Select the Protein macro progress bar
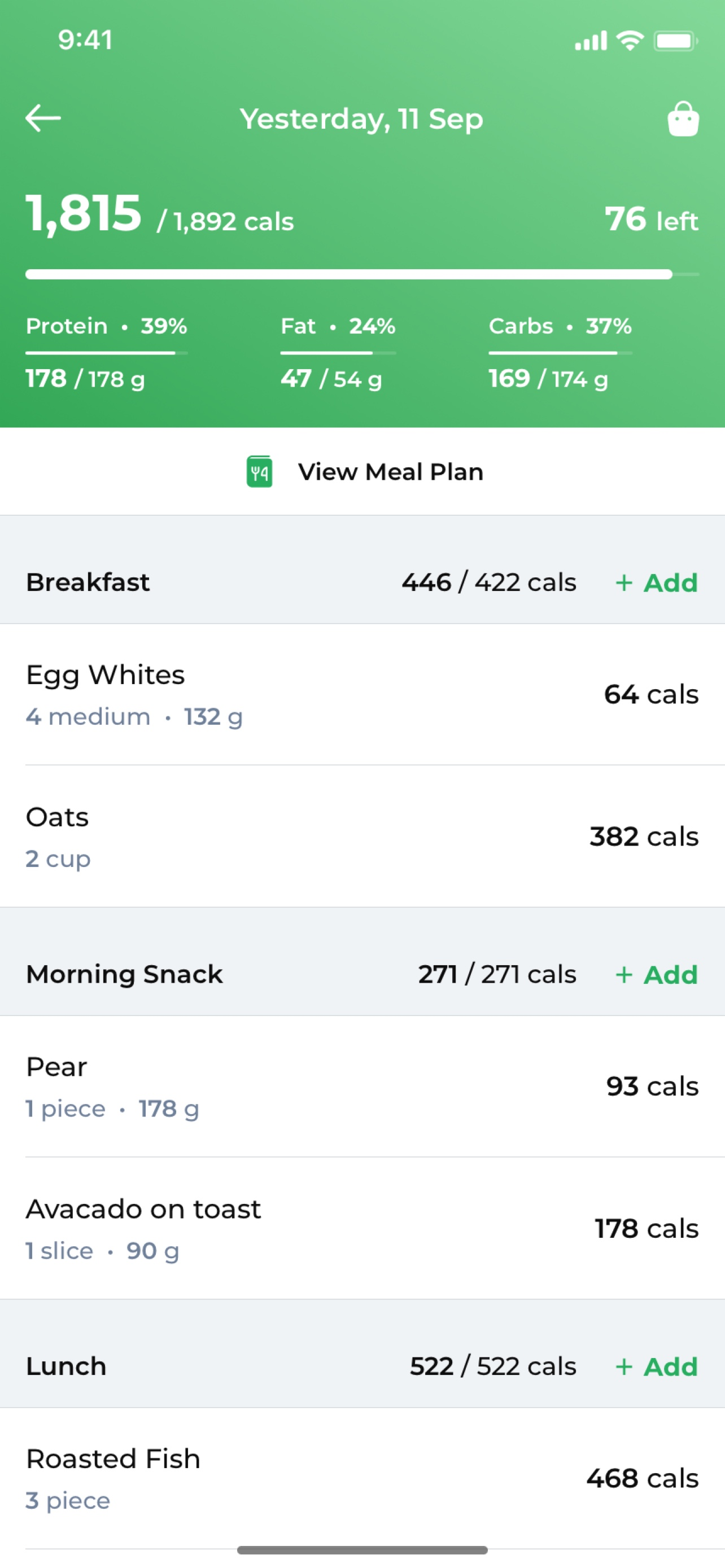 point(107,352)
